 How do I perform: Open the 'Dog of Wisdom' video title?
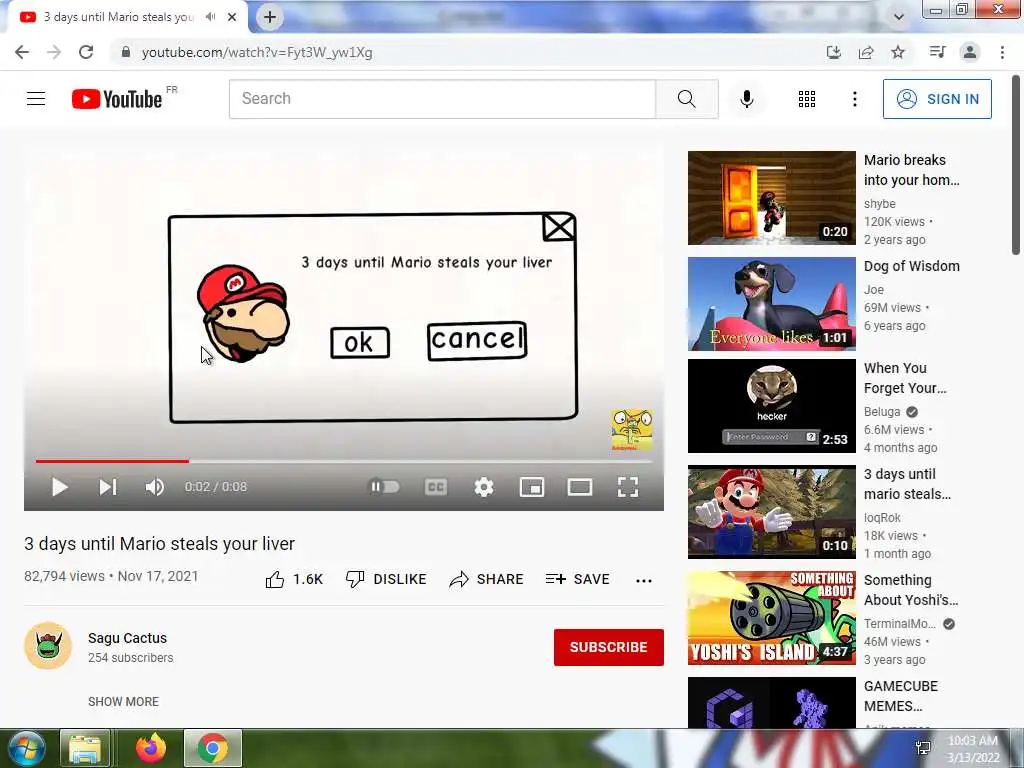(x=912, y=266)
